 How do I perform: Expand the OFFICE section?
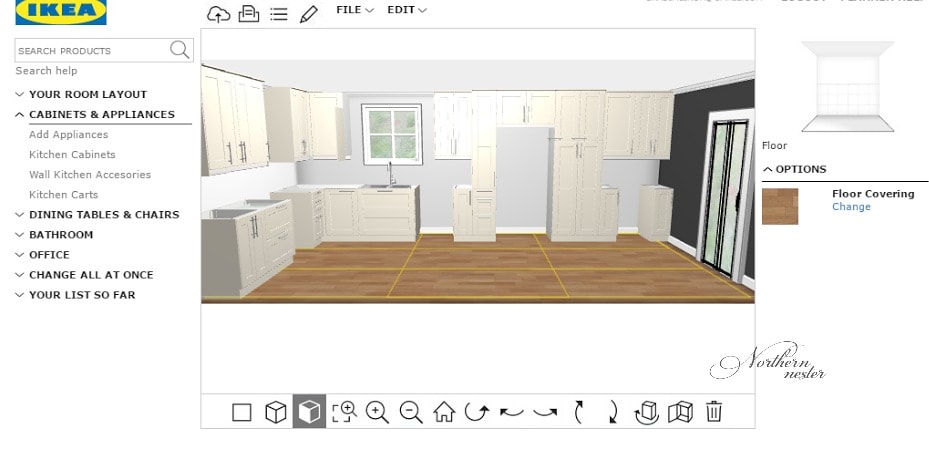point(42,255)
